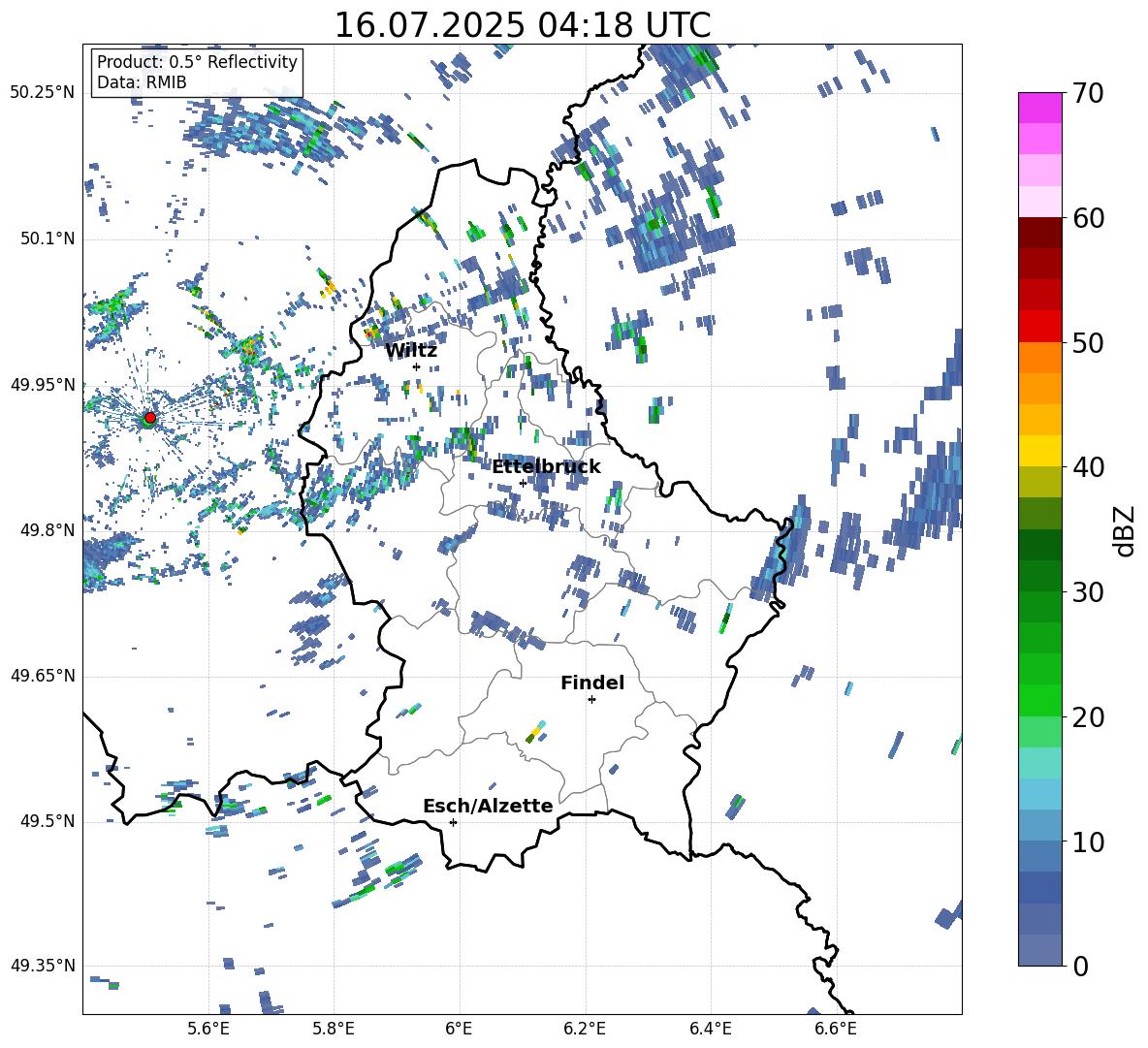Click the Wiltz city label
1148x1048 pixels.
[411, 351]
